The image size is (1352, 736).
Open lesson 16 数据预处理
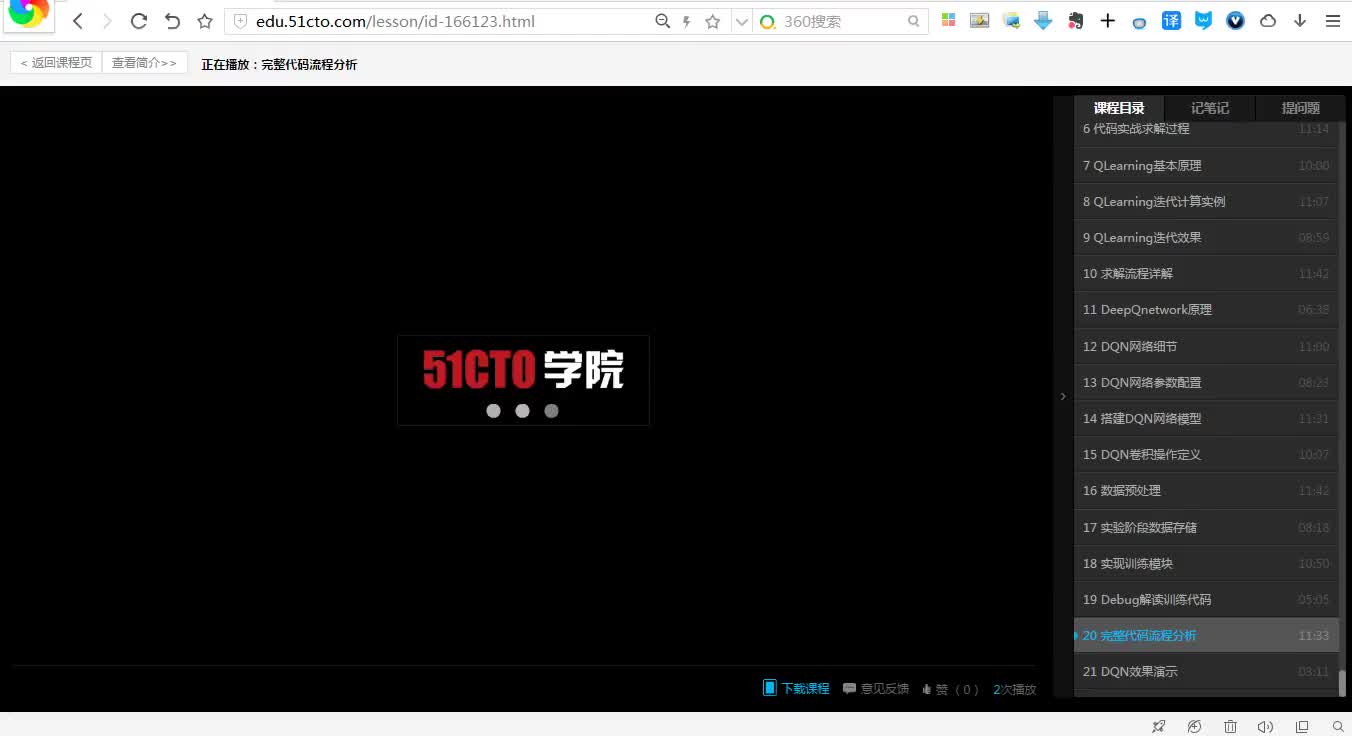pyautogui.click(x=1206, y=490)
